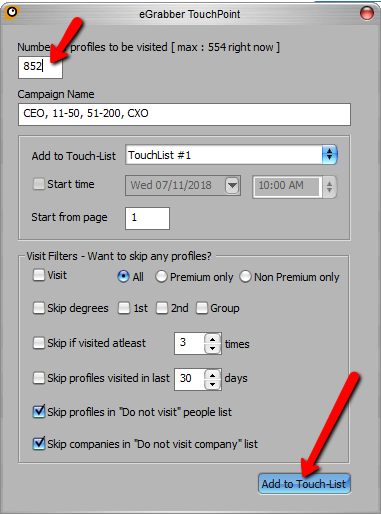The height and width of the screenshot is (514, 381).
Task: Choose the Non Premium only radio option
Action: 245,277
